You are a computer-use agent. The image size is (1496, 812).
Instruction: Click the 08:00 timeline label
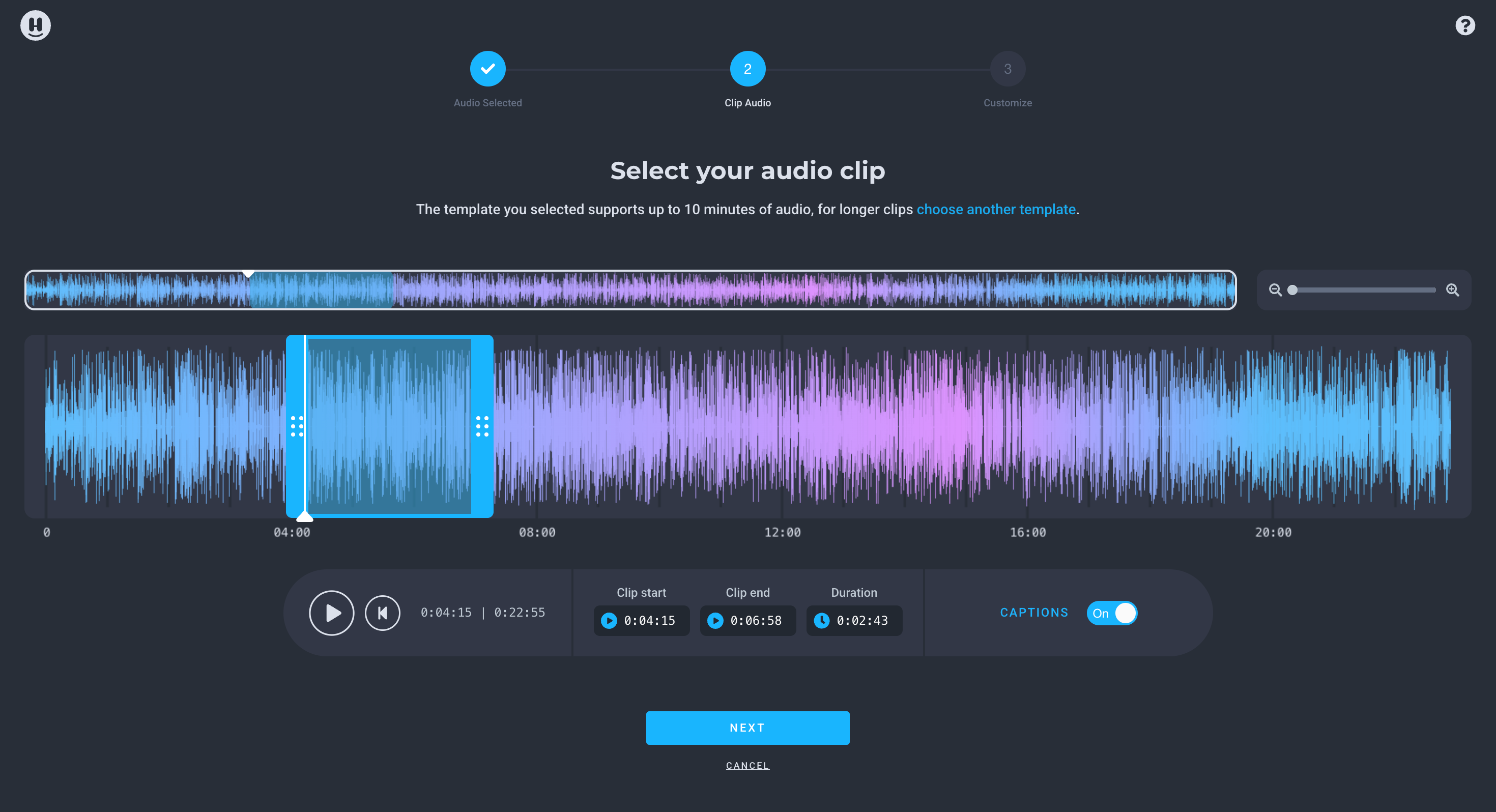pos(537,532)
